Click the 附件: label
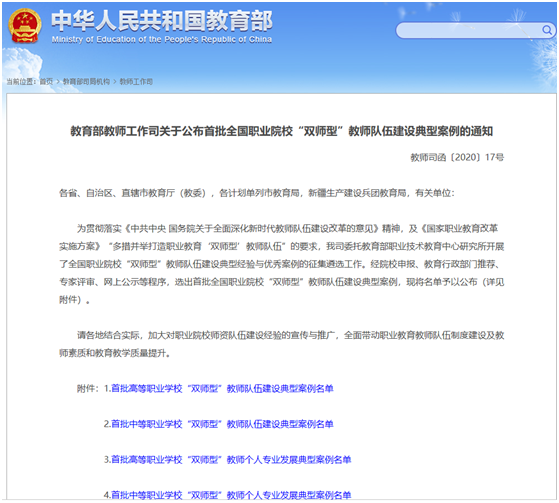This screenshot has width=559, height=503. [x=88, y=388]
